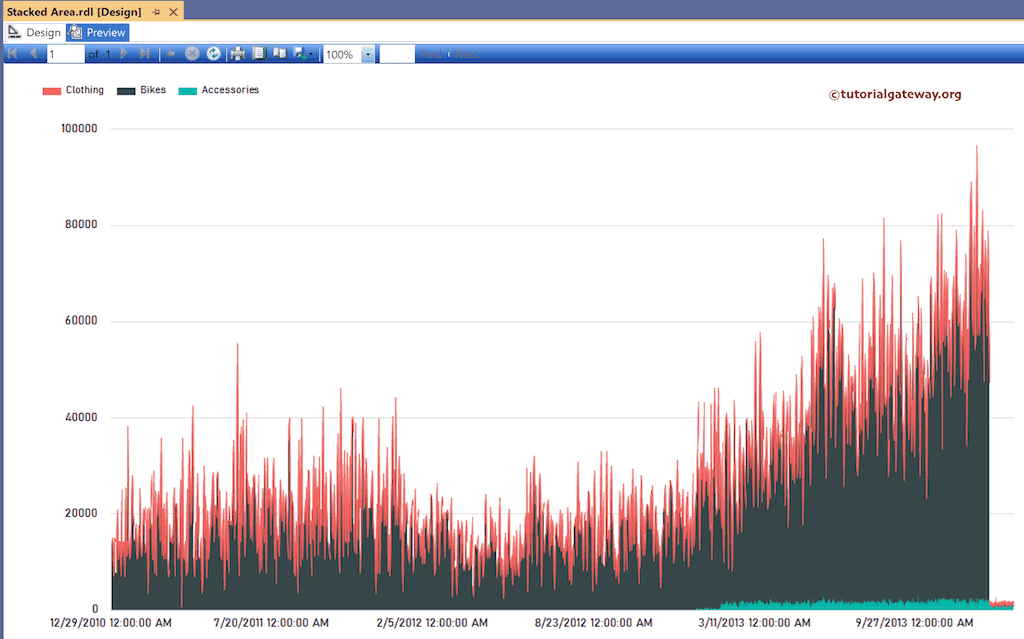Click the 40000 y-axis label
The image size is (1024, 639).
click(81, 417)
